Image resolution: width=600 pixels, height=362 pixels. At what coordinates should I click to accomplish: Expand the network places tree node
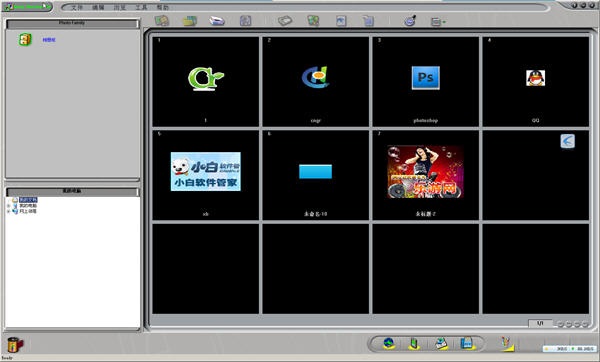click(x=8, y=211)
